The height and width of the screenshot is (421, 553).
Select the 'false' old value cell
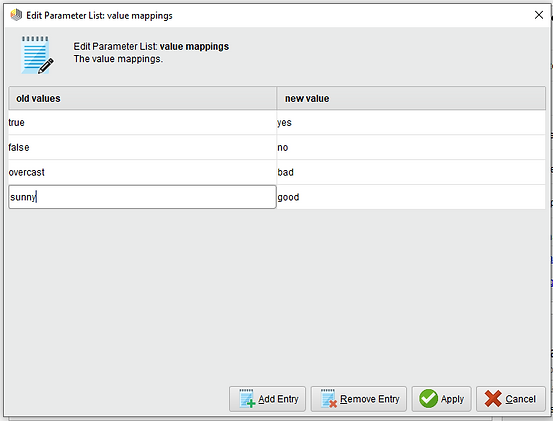142,147
